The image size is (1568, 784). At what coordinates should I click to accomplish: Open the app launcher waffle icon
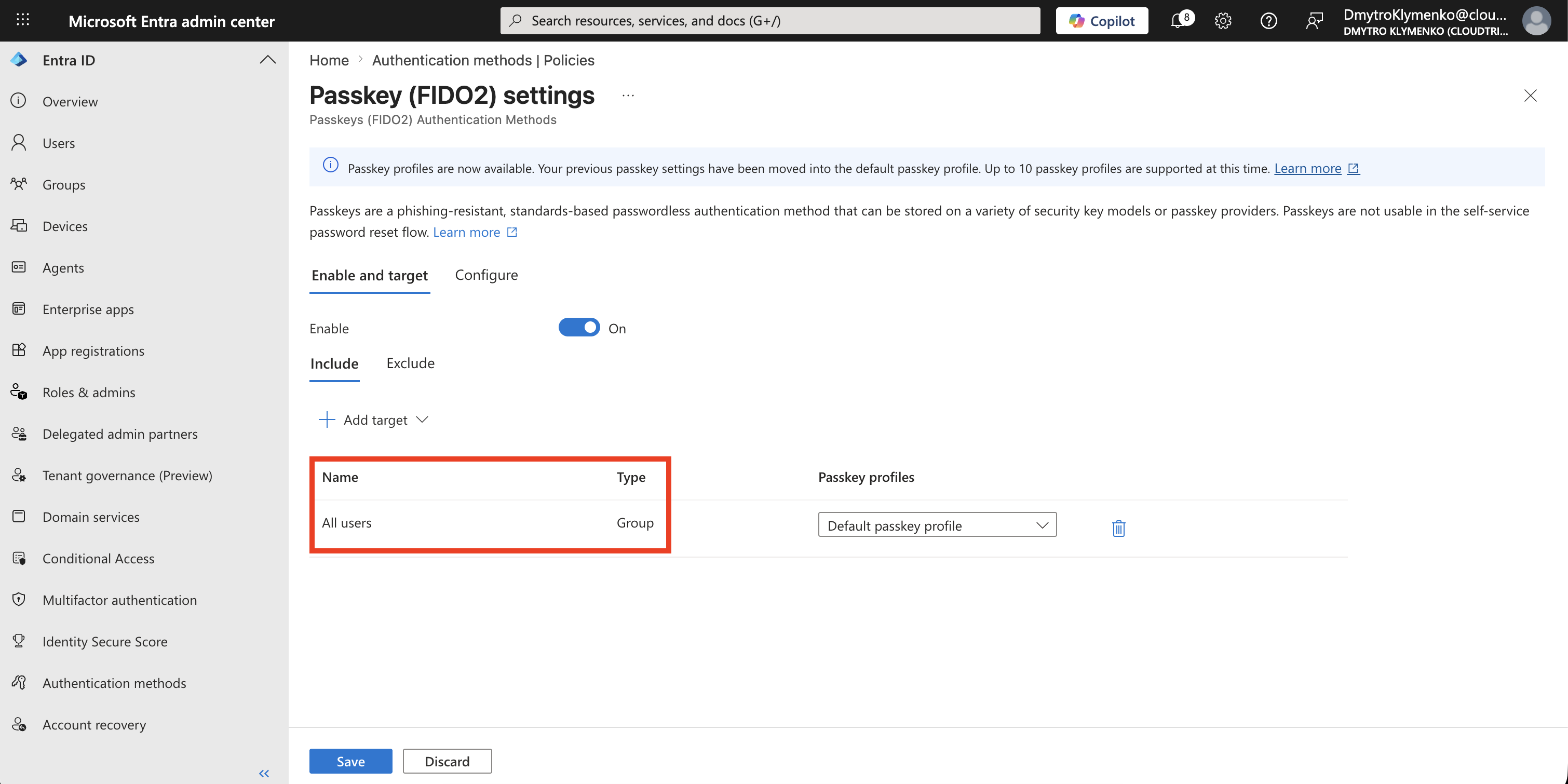coord(22,20)
